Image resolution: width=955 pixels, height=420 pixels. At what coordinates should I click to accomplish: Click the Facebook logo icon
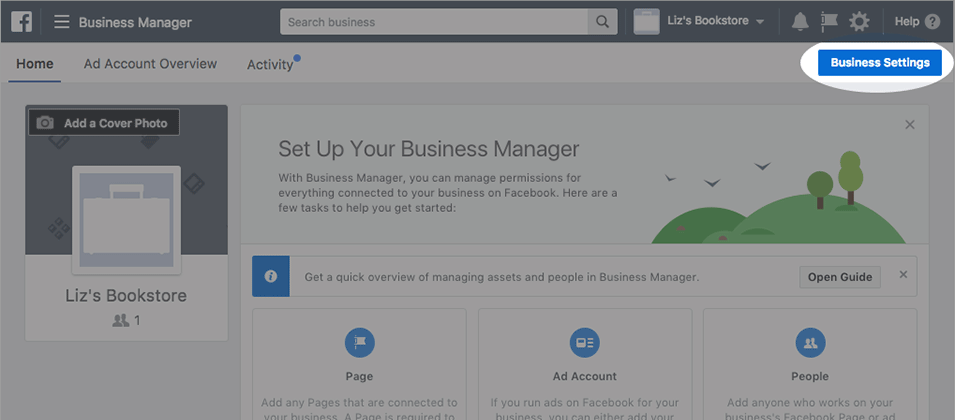[x=21, y=23]
